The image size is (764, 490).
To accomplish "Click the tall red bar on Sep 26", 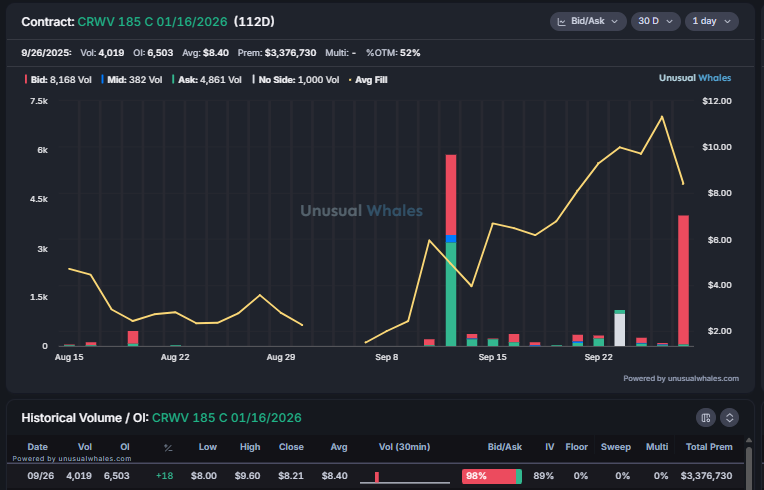I will pyautogui.click(x=683, y=280).
